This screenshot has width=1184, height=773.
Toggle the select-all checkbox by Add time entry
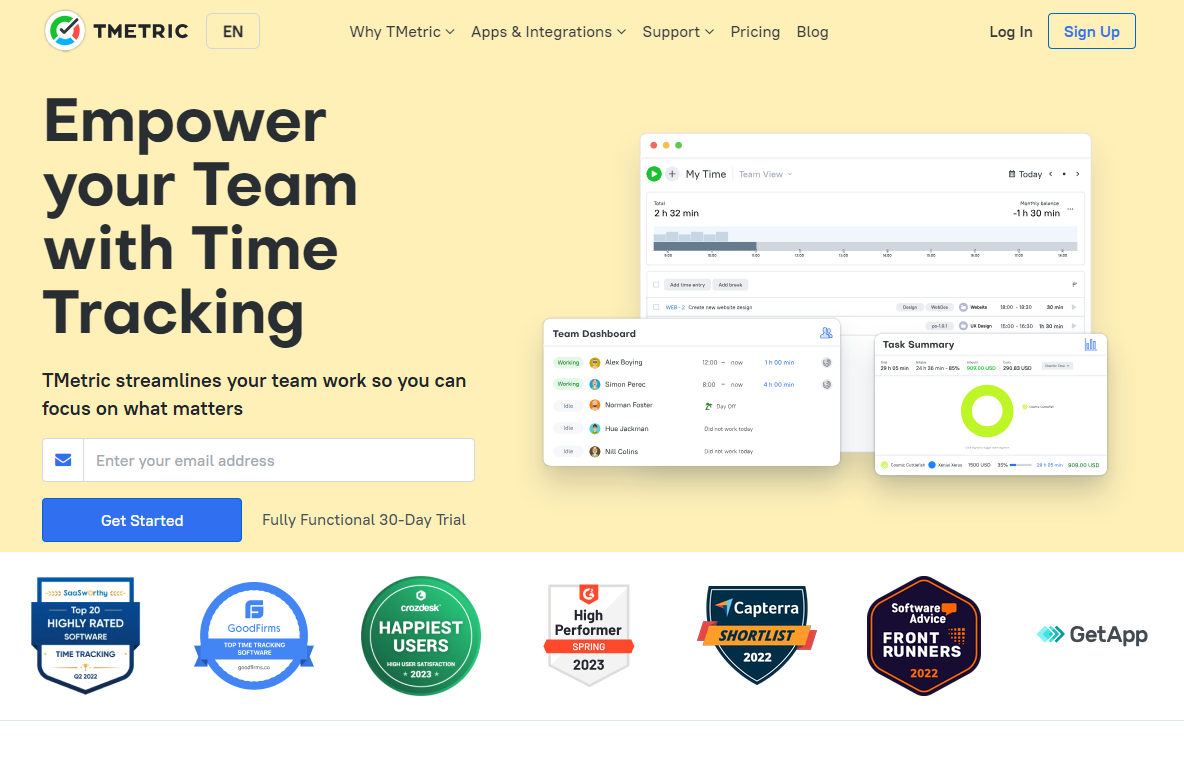[656, 285]
